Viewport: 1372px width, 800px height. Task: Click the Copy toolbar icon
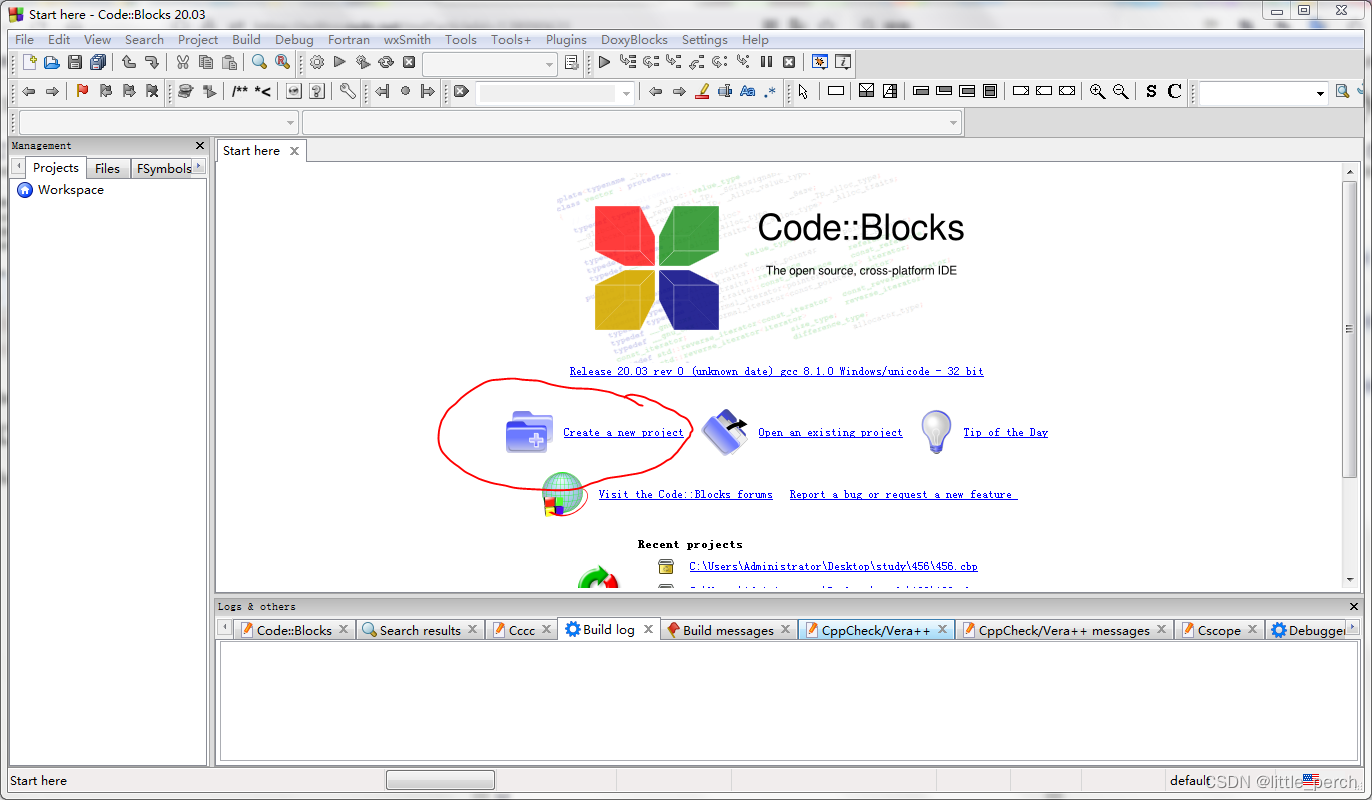(206, 62)
